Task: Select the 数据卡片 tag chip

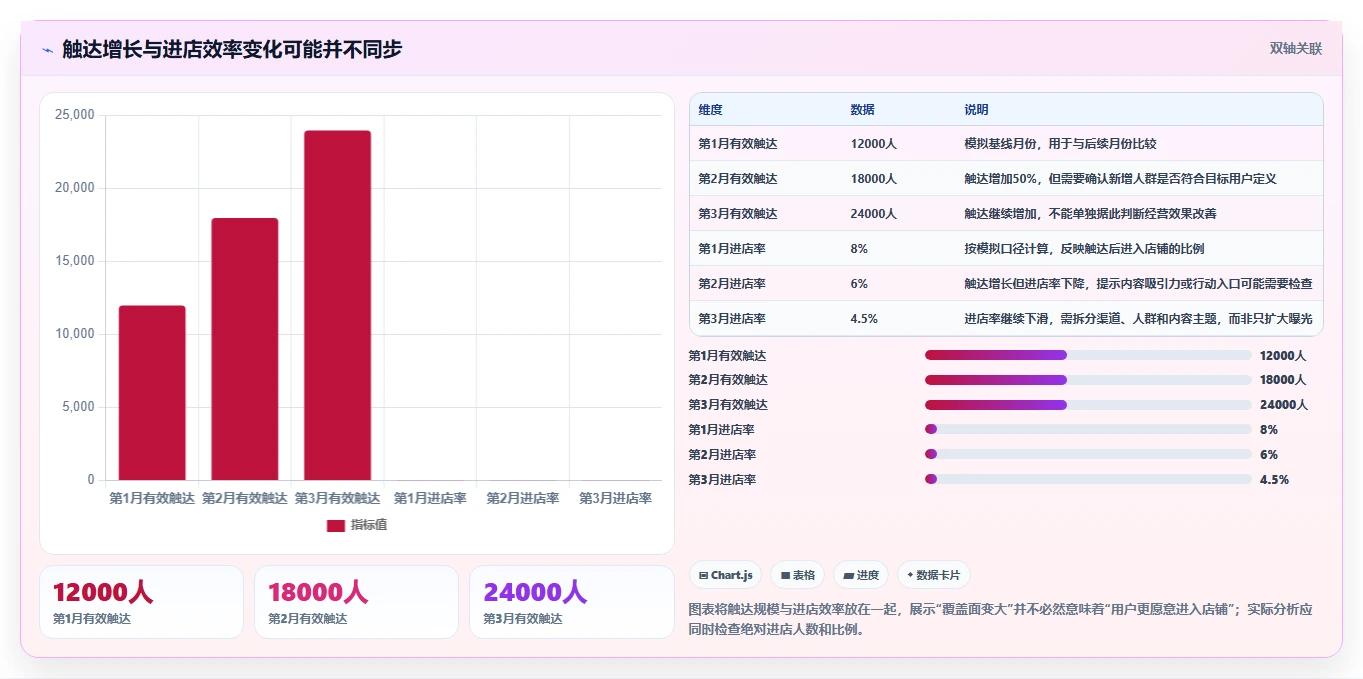Action: [933, 575]
